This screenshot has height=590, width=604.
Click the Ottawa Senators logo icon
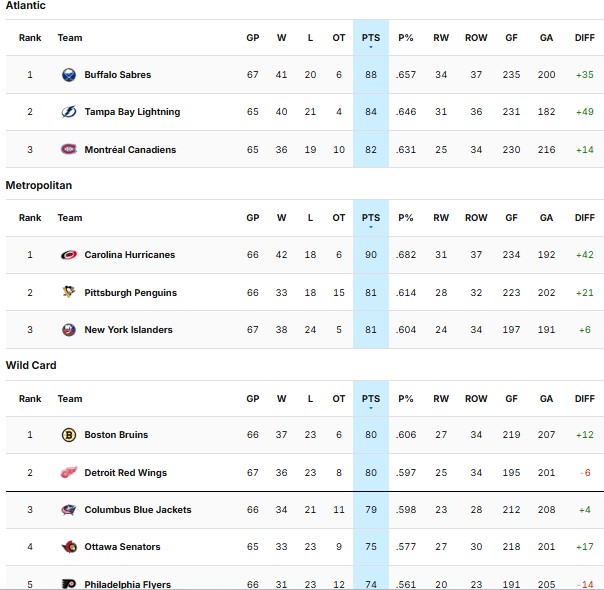(x=69, y=547)
